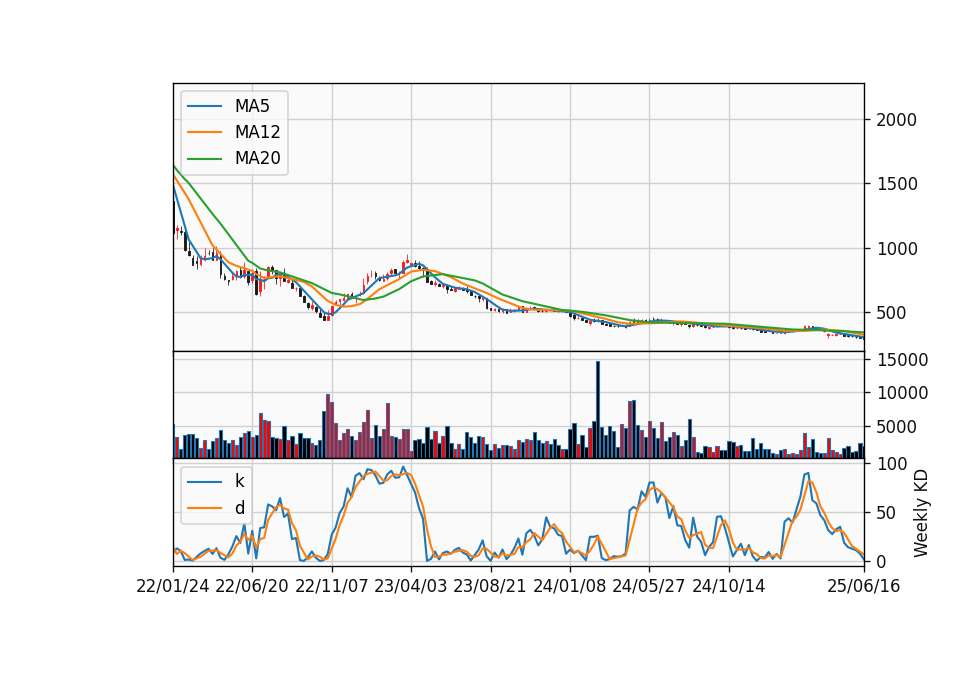The width and height of the screenshot is (960, 690).
Task: Click the orange MA12 legend line sample
Action: point(204,132)
